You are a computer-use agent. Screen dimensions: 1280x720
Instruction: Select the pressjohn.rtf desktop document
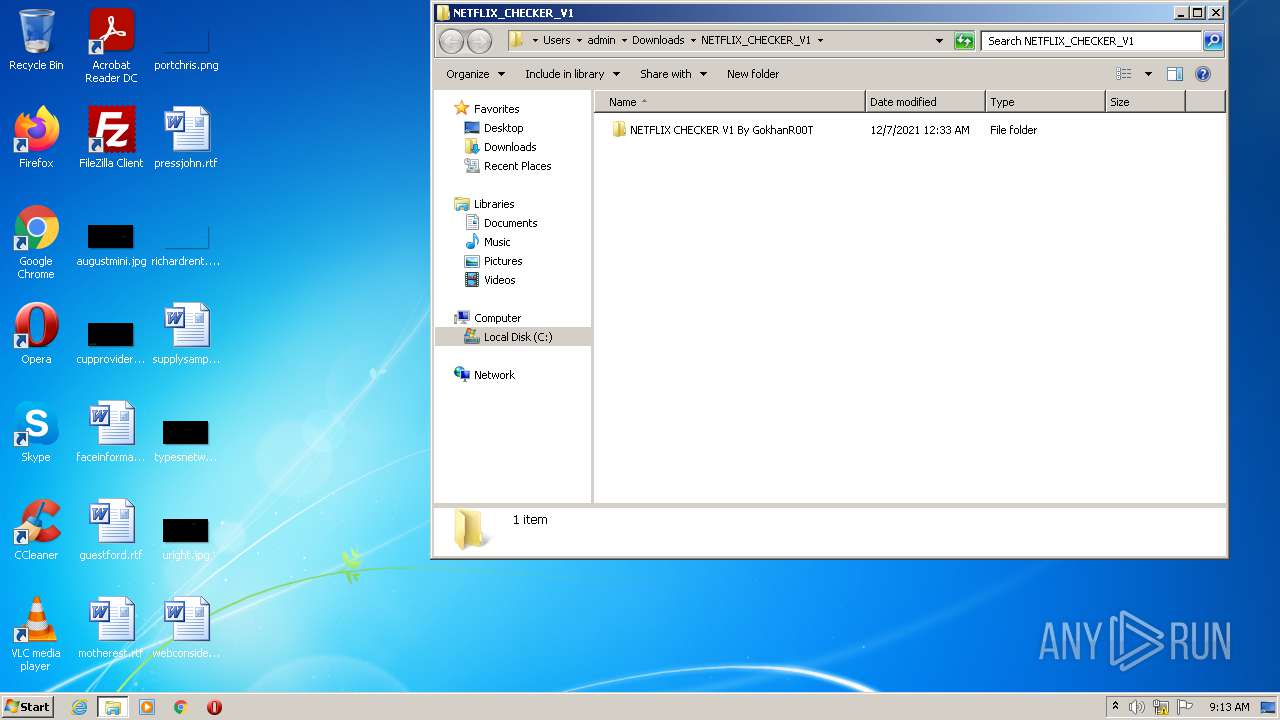[x=186, y=137]
